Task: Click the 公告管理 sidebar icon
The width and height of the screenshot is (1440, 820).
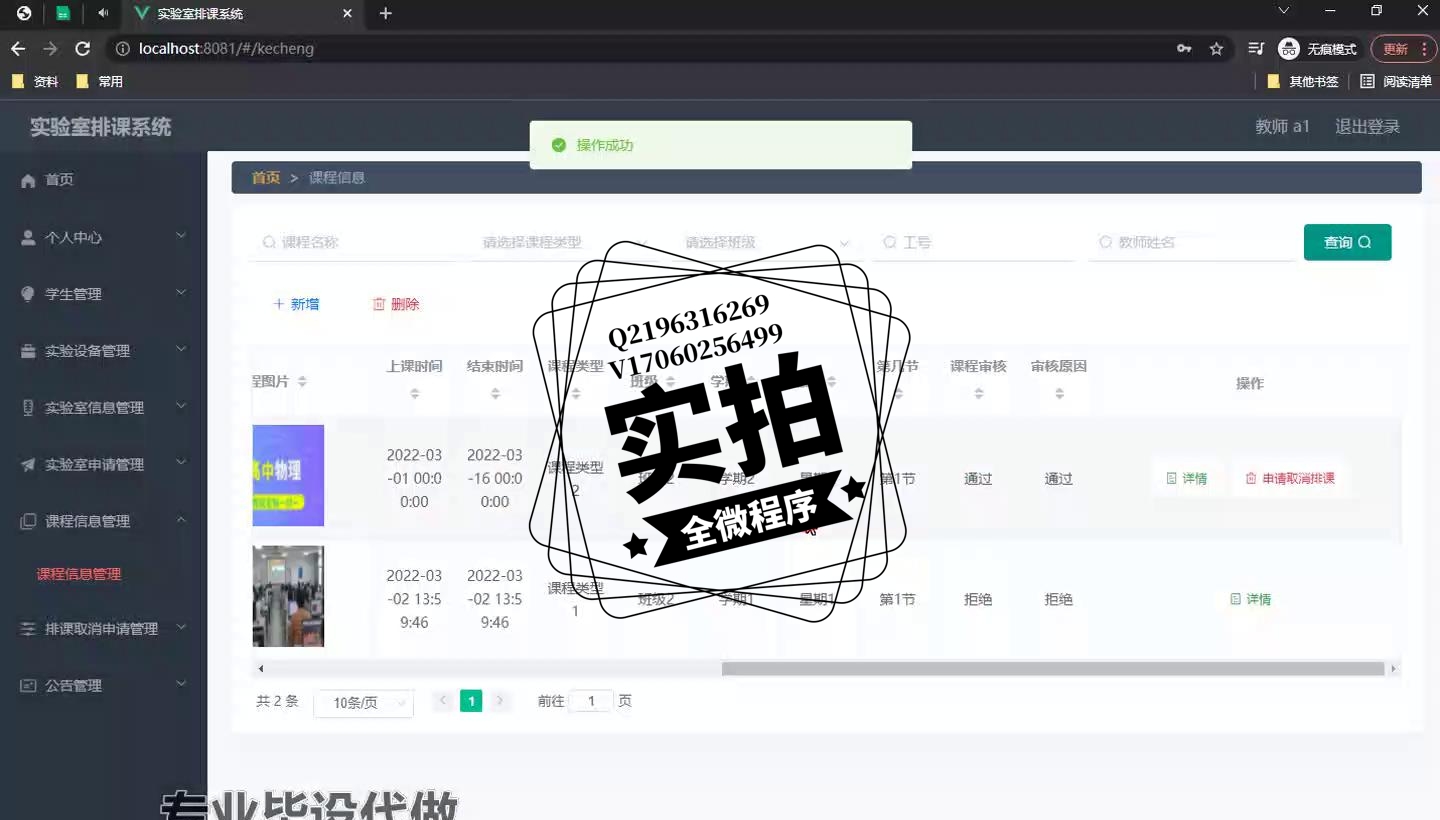Action: [x=28, y=686]
